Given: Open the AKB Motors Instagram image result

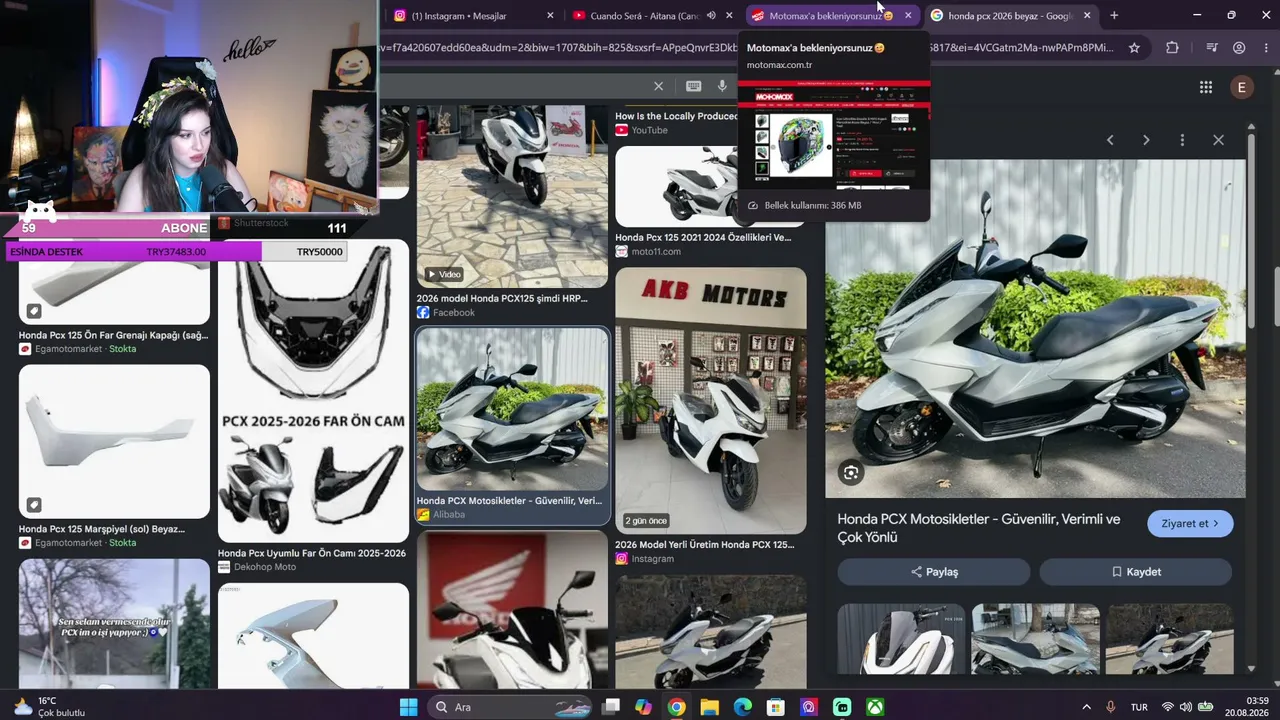Looking at the screenshot, I should click(x=711, y=400).
